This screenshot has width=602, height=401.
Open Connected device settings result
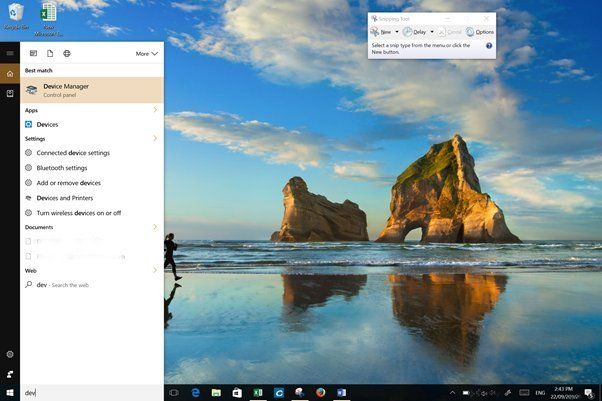click(x=92, y=152)
